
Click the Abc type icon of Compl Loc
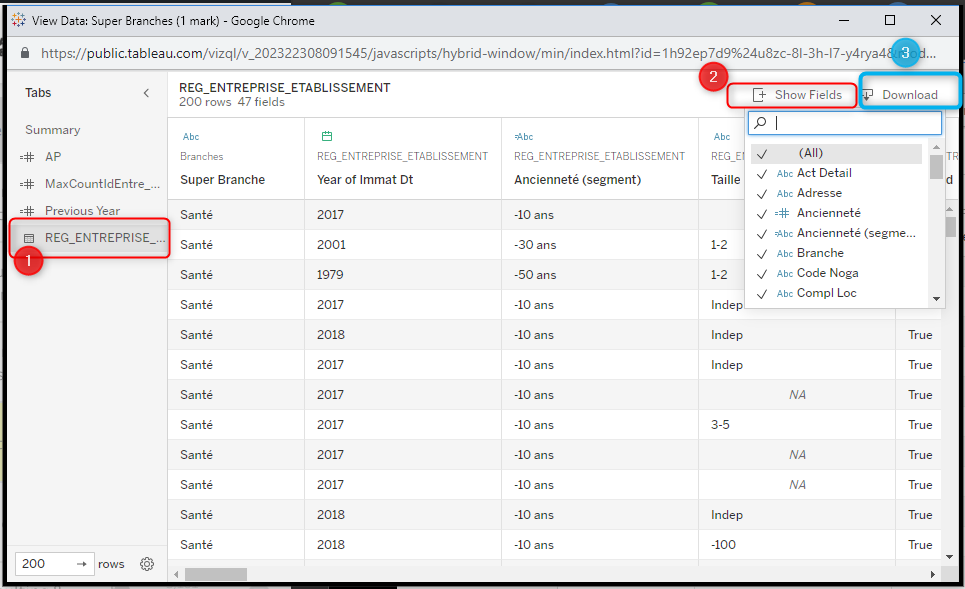coord(785,294)
